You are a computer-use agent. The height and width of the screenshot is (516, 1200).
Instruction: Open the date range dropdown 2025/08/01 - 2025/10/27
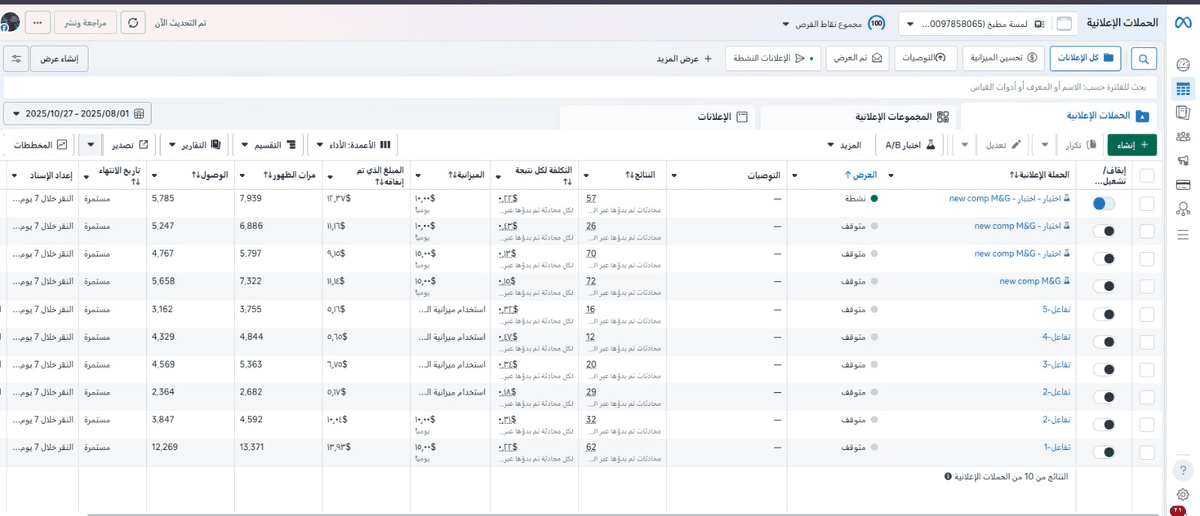point(77,114)
